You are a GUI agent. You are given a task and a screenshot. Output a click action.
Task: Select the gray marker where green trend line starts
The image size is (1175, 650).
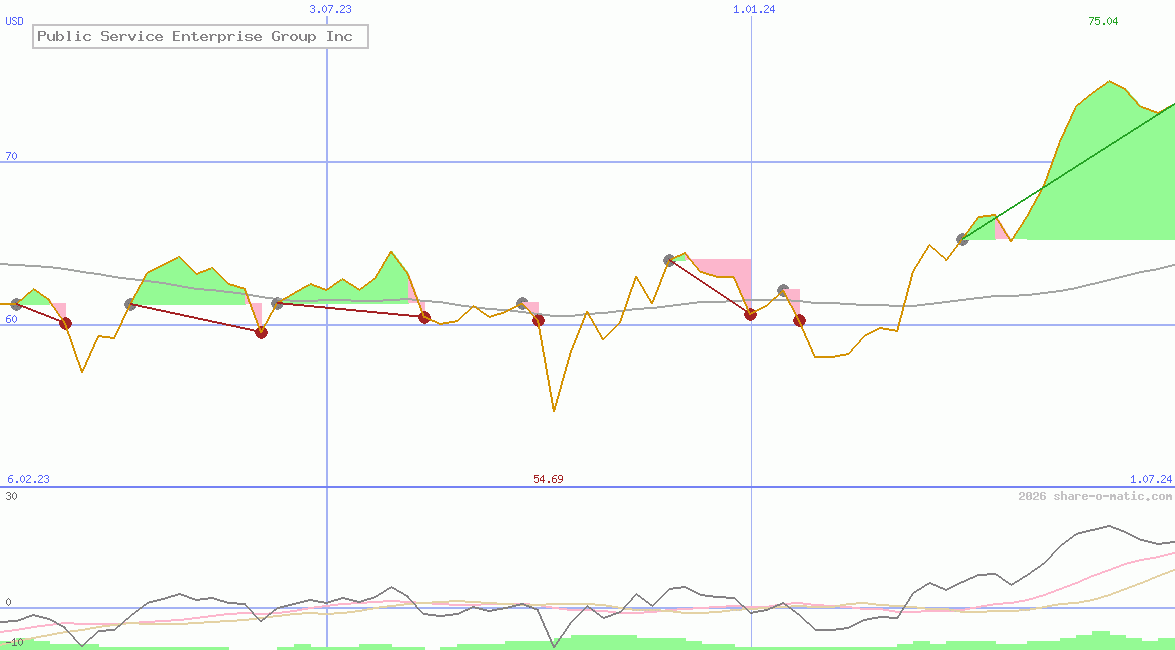point(962,239)
